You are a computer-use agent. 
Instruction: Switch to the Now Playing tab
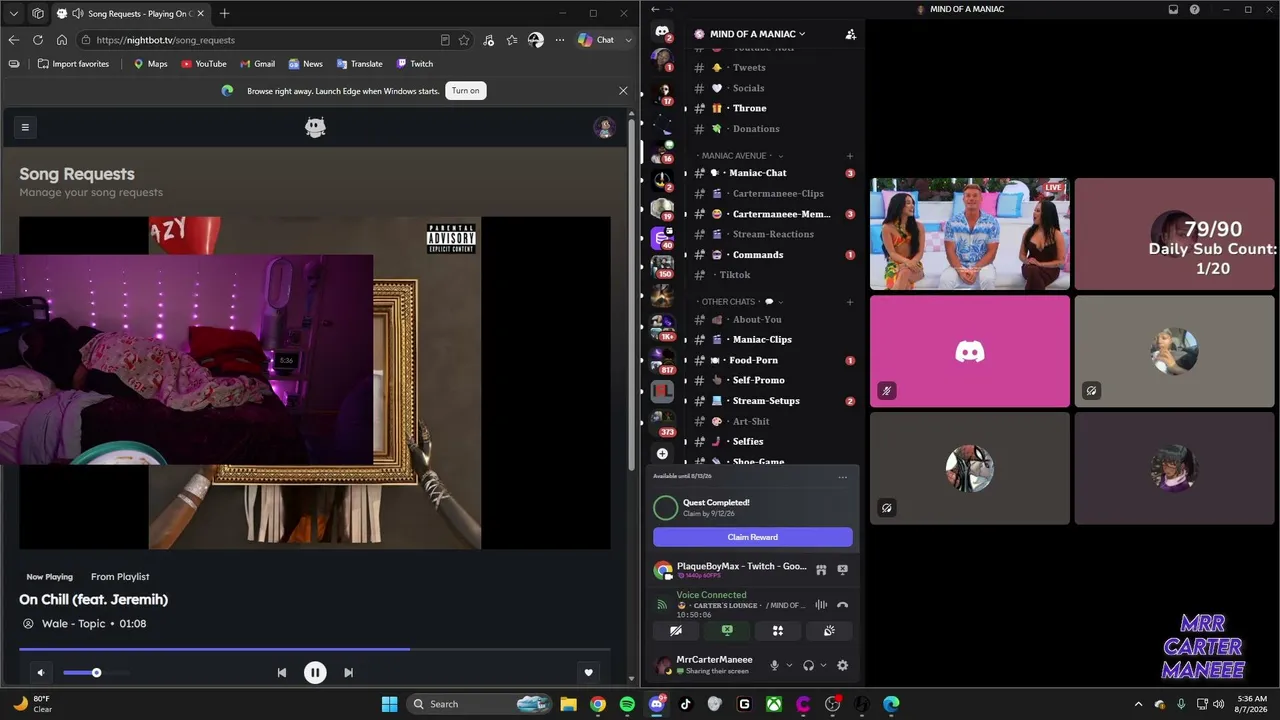click(50, 577)
